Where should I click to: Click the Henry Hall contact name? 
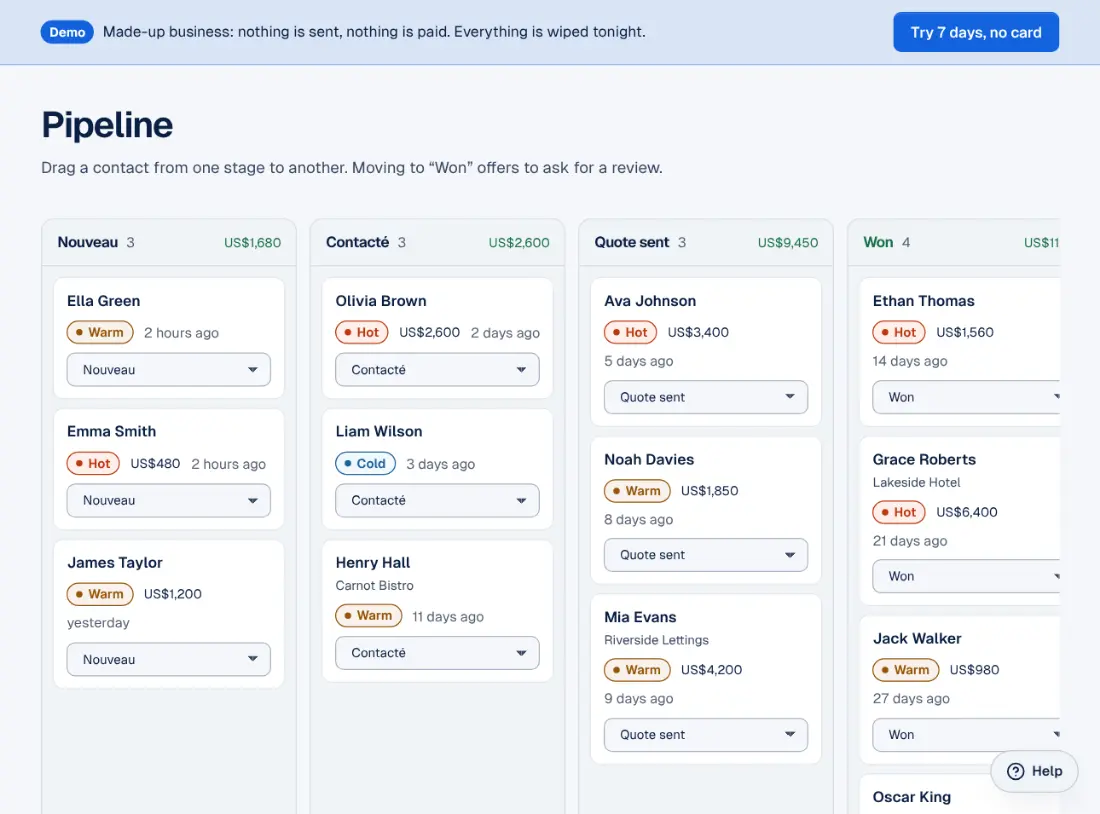point(373,563)
